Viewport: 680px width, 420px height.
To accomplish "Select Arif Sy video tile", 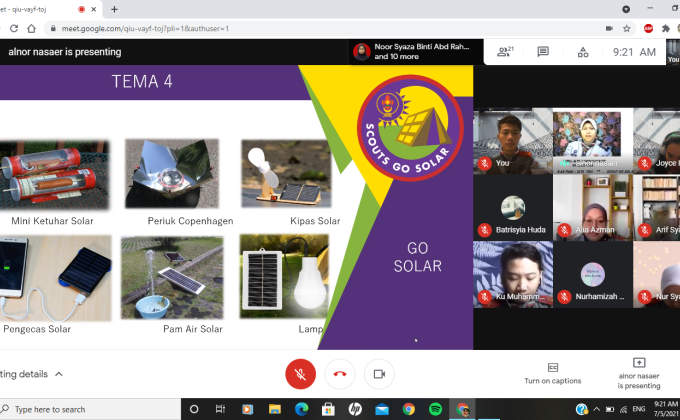I will coord(657,208).
